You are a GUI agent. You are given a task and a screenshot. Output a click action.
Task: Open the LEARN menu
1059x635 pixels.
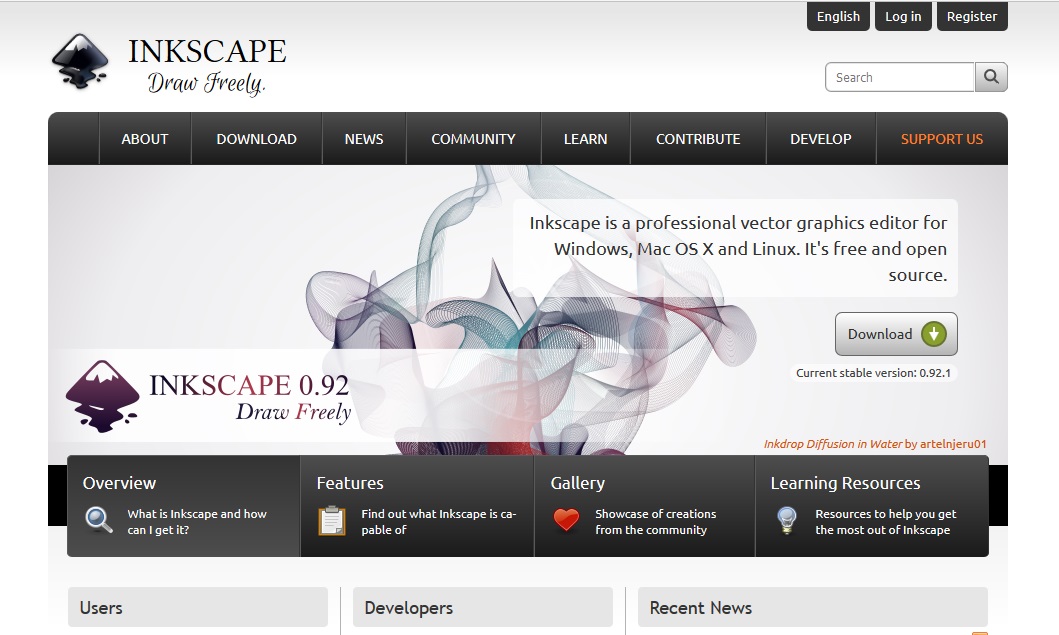pyautogui.click(x=586, y=139)
